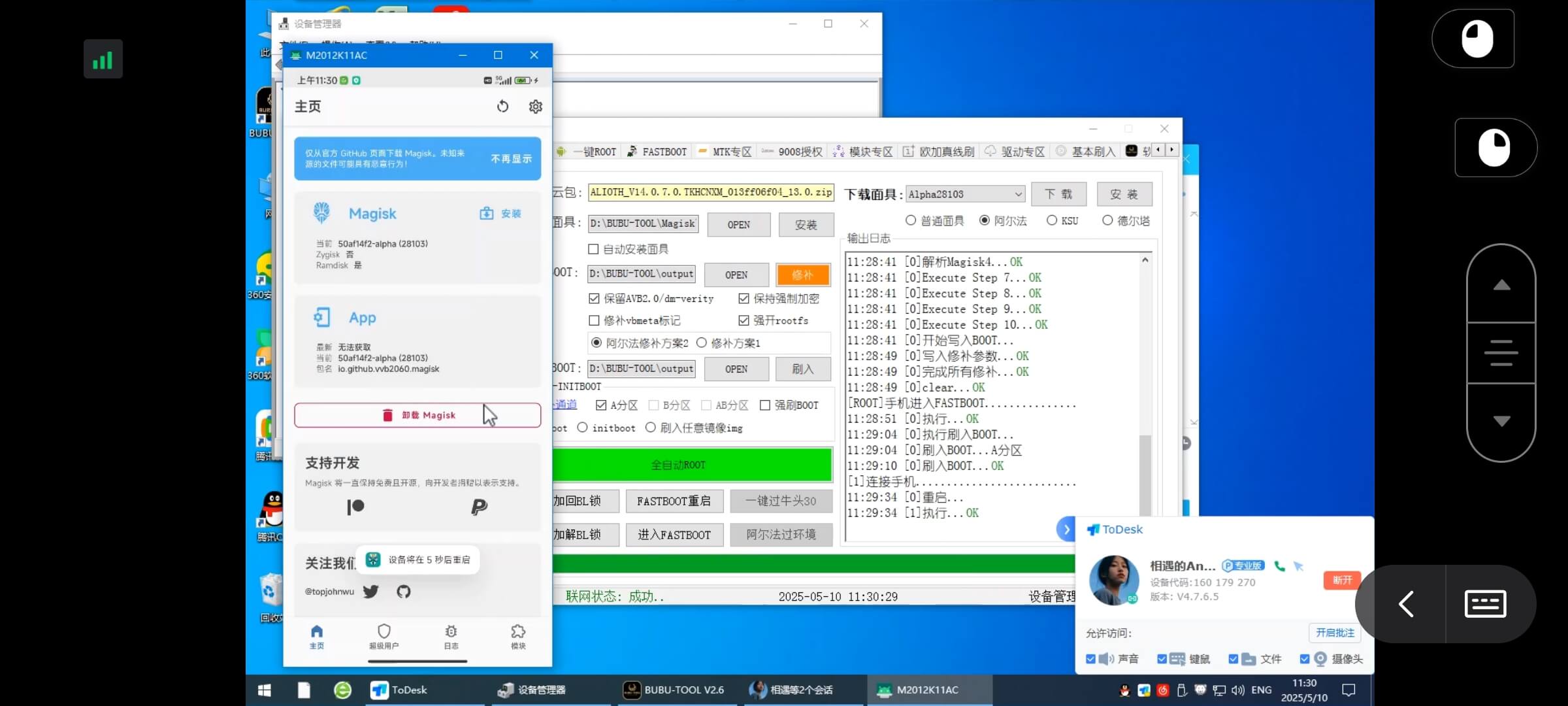Image resolution: width=1568 pixels, height=706 pixels.
Task: Open the Magisk settings gear
Action: click(535, 106)
